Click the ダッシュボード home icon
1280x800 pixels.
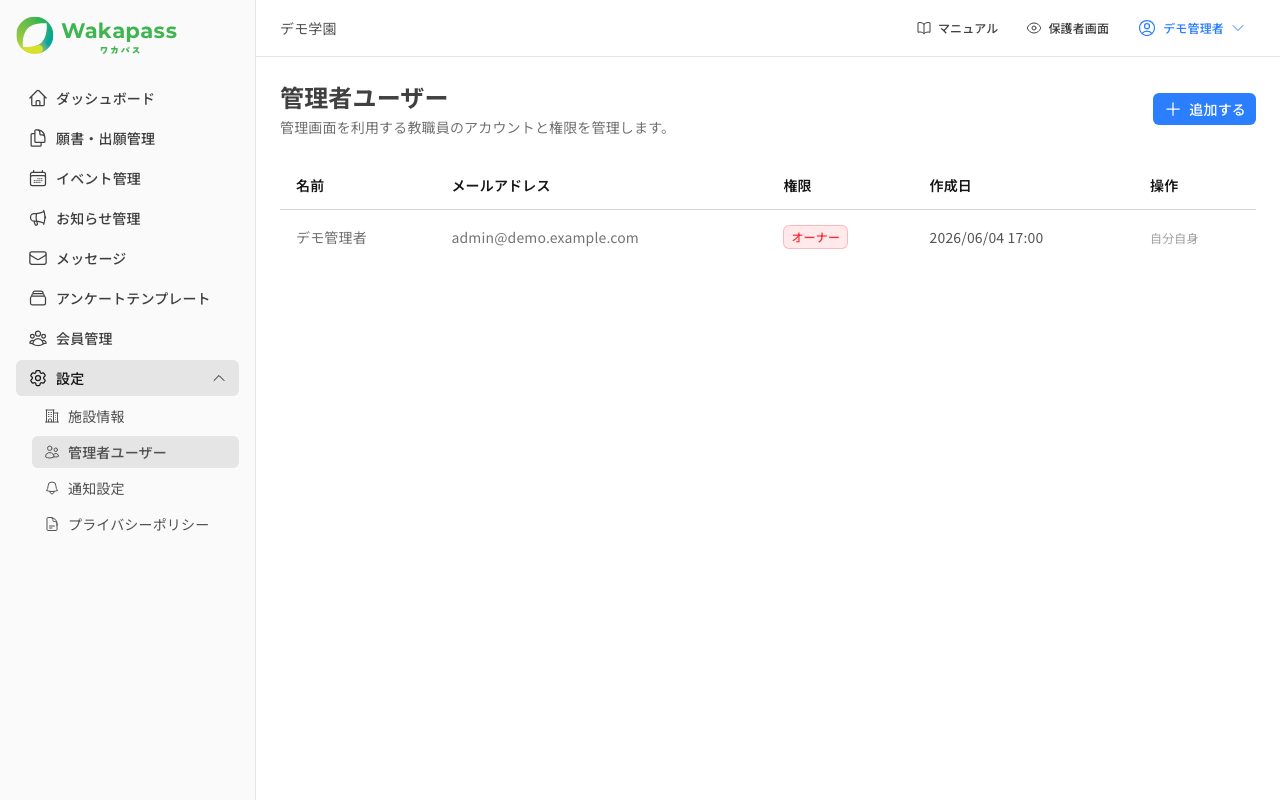tap(38, 98)
